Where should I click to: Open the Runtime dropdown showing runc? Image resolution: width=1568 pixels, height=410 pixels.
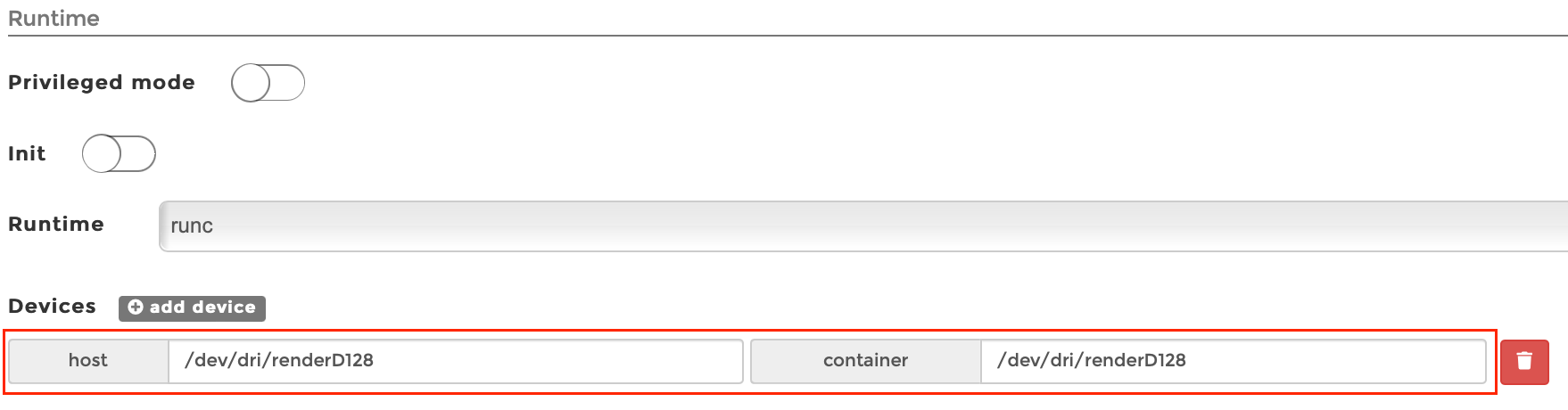tap(862, 226)
